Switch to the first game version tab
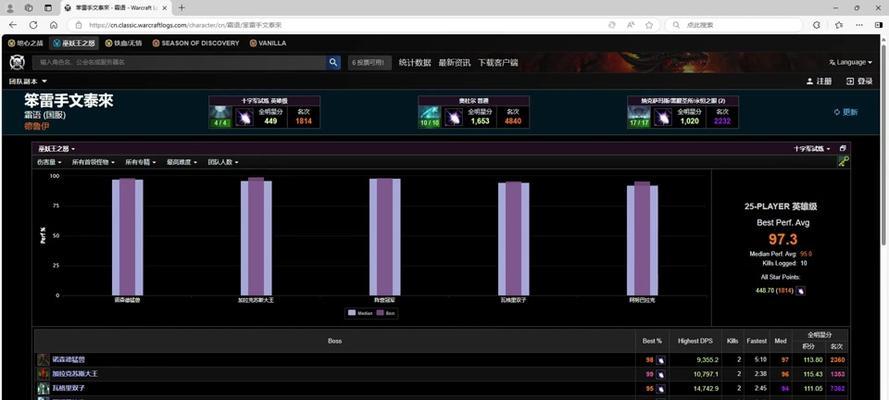 (x=26, y=43)
